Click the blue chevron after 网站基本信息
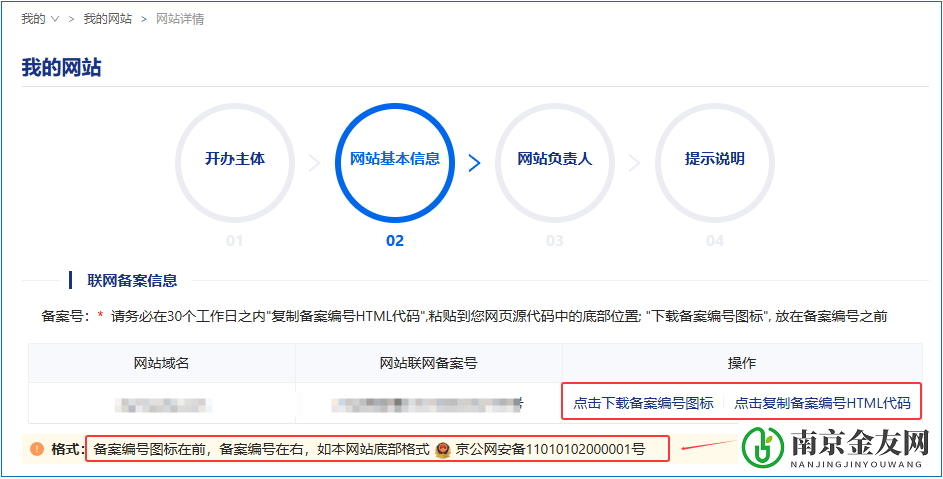This screenshot has height=479, width=943. point(475,162)
